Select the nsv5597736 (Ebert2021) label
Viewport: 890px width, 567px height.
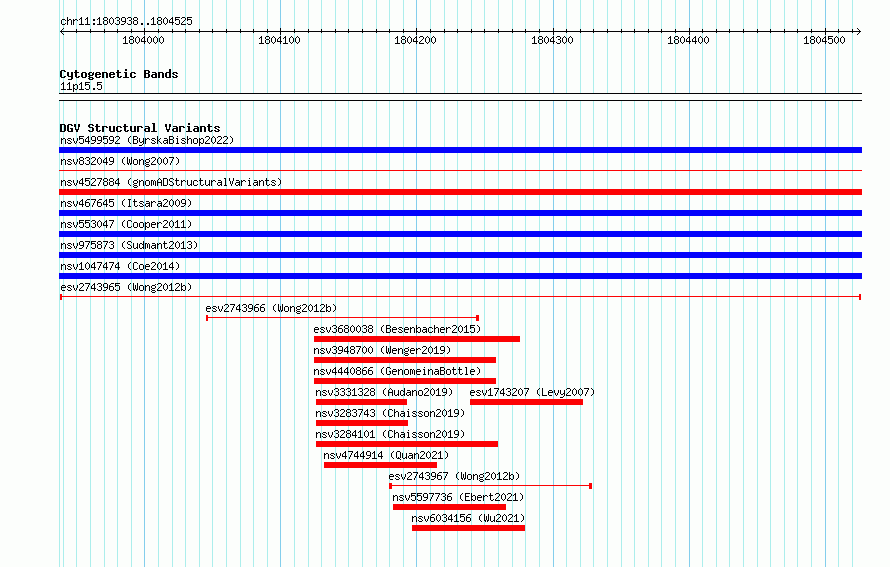[458, 497]
